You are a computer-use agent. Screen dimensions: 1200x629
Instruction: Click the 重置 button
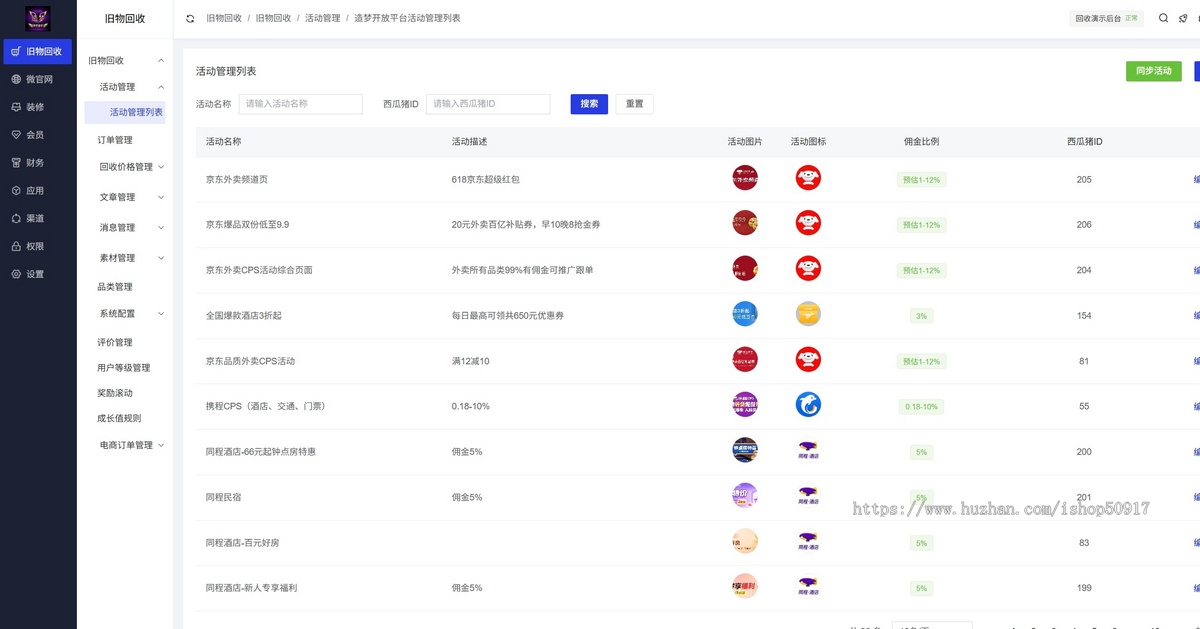634,104
